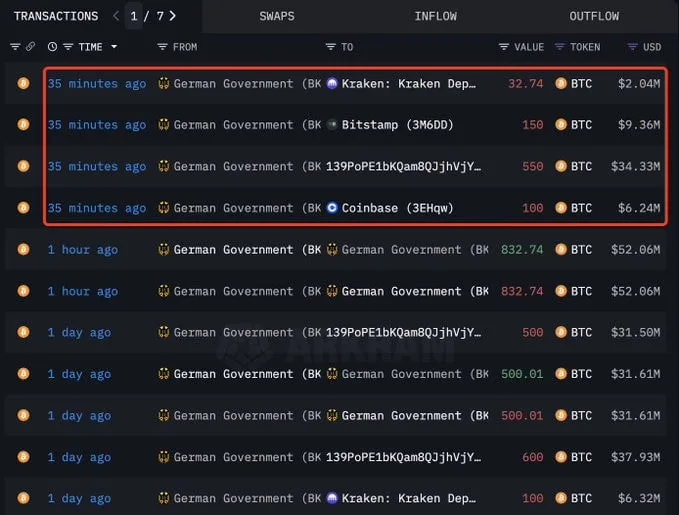Click Coinbase logo icon
The height and width of the screenshot is (515, 679).
332,208
